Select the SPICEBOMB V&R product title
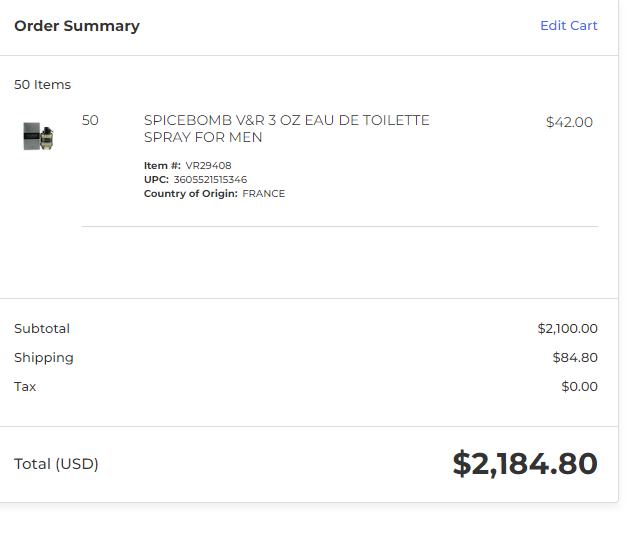639x547 pixels. coord(286,129)
